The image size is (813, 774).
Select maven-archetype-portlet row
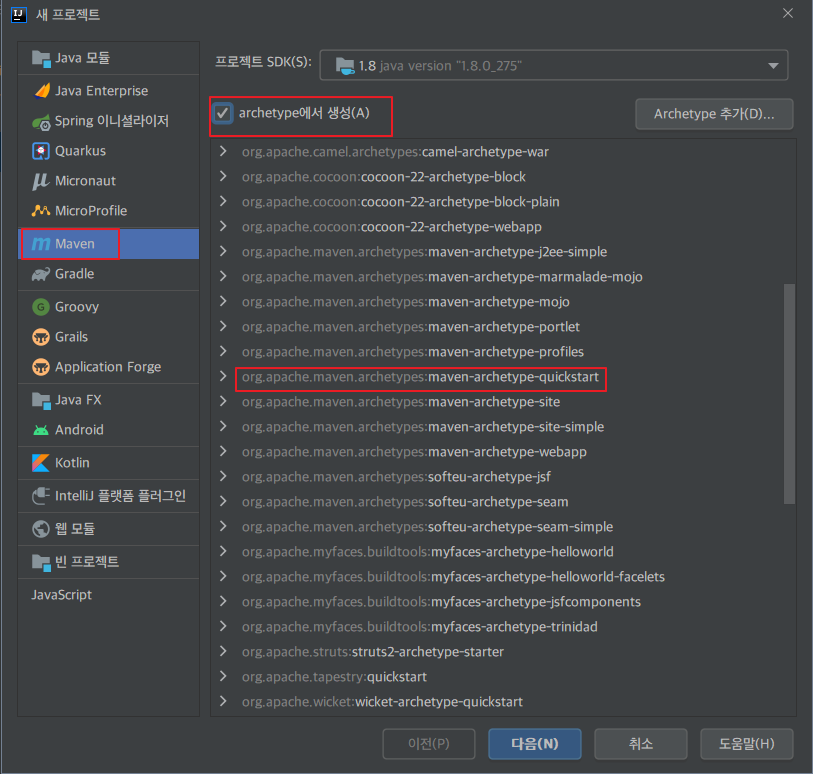[503, 327]
